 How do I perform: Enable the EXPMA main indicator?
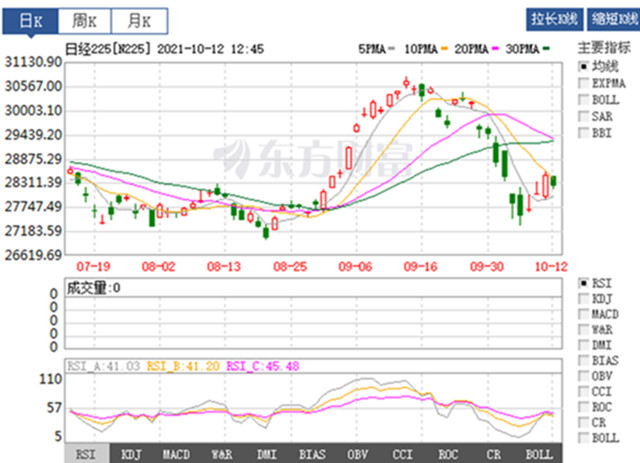(584, 82)
